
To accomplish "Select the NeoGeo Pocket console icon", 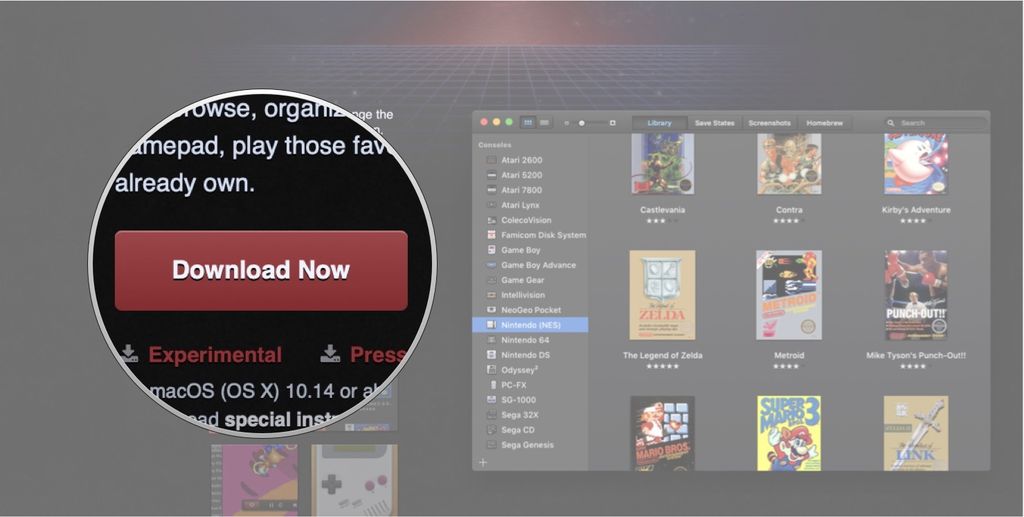I will [492, 310].
